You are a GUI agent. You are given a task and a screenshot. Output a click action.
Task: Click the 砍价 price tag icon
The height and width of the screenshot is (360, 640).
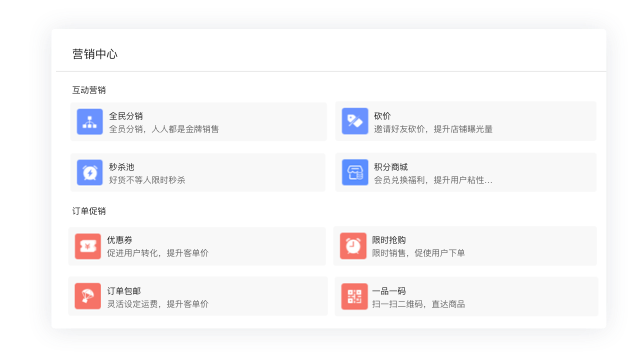355,121
